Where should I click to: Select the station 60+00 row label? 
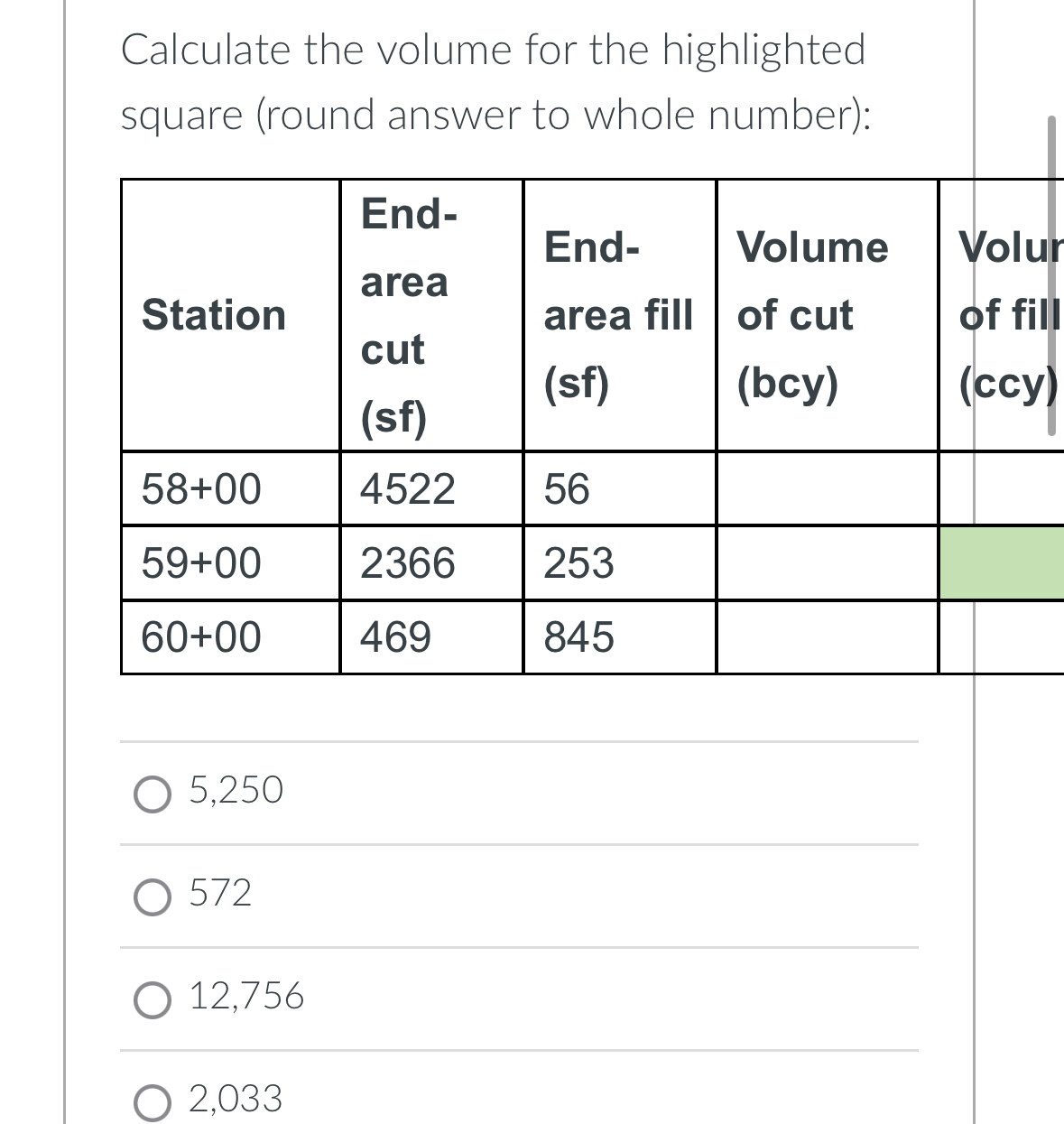click(200, 636)
